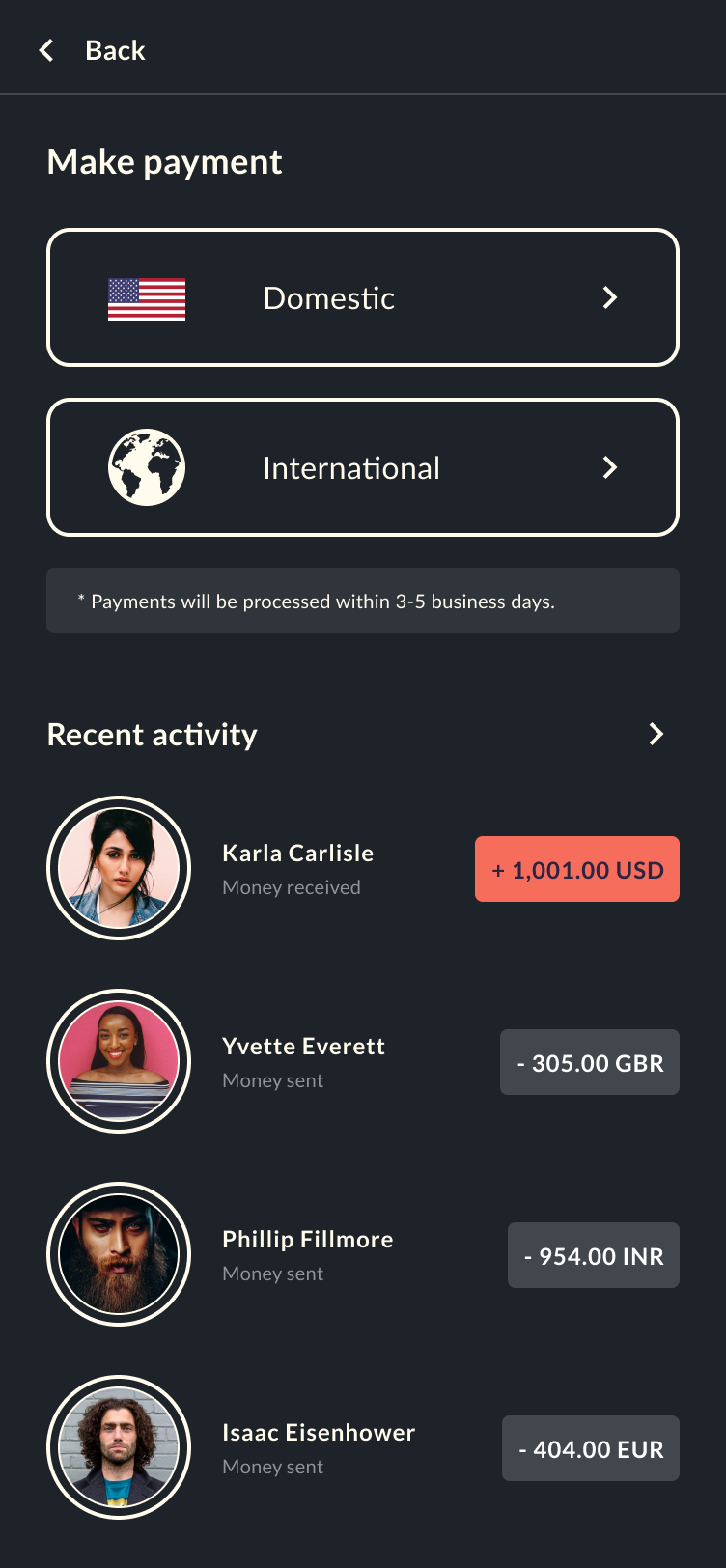Expand the International payment option chevron
The width and height of the screenshot is (726, 1568).
[609, 466]
